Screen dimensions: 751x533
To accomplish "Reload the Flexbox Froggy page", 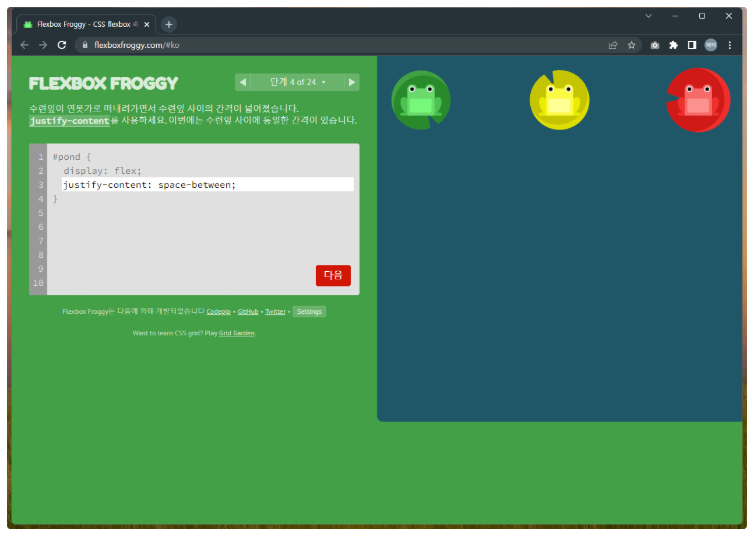I will 62,45.
